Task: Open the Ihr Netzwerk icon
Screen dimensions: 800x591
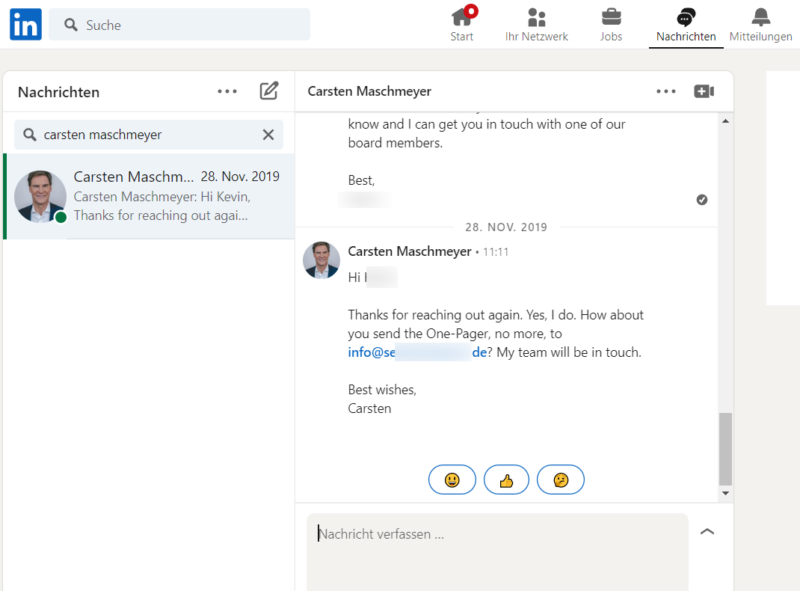Action: point(536,18)
